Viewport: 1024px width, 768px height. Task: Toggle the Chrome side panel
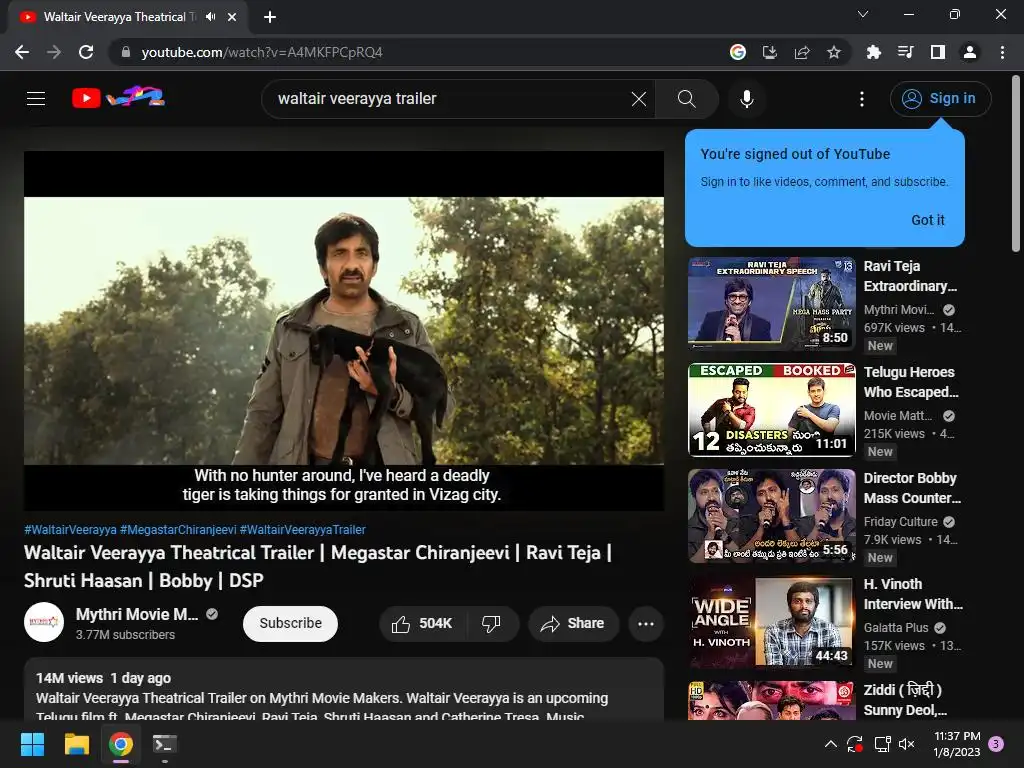point(938,52)
